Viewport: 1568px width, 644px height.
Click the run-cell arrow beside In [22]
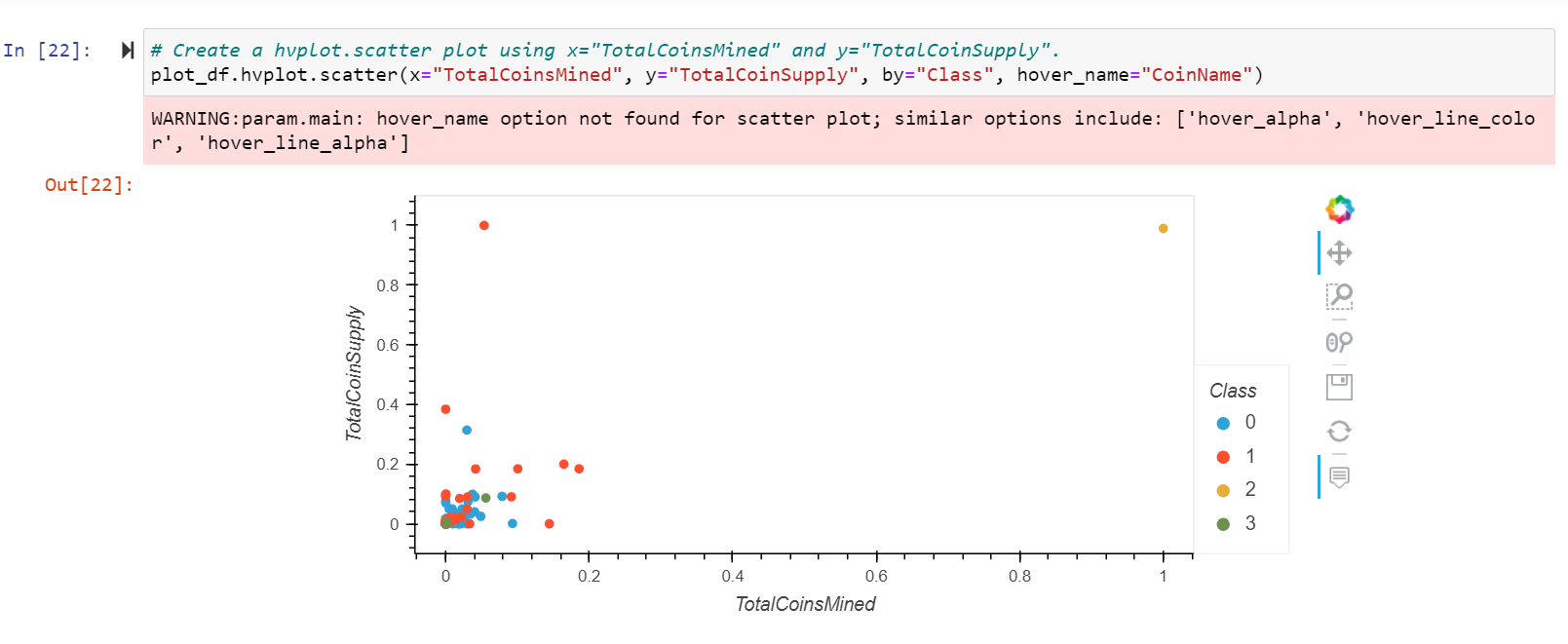[x=129, y=51]
